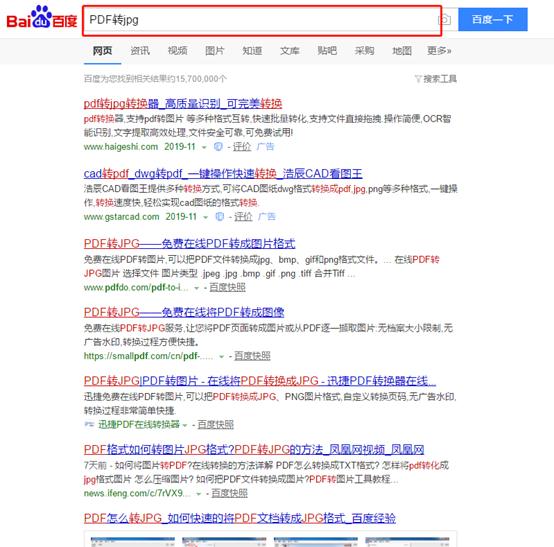
Task: Expand dropdown arrow after www.pdfdo.com URL
Action: click(196, 288)
